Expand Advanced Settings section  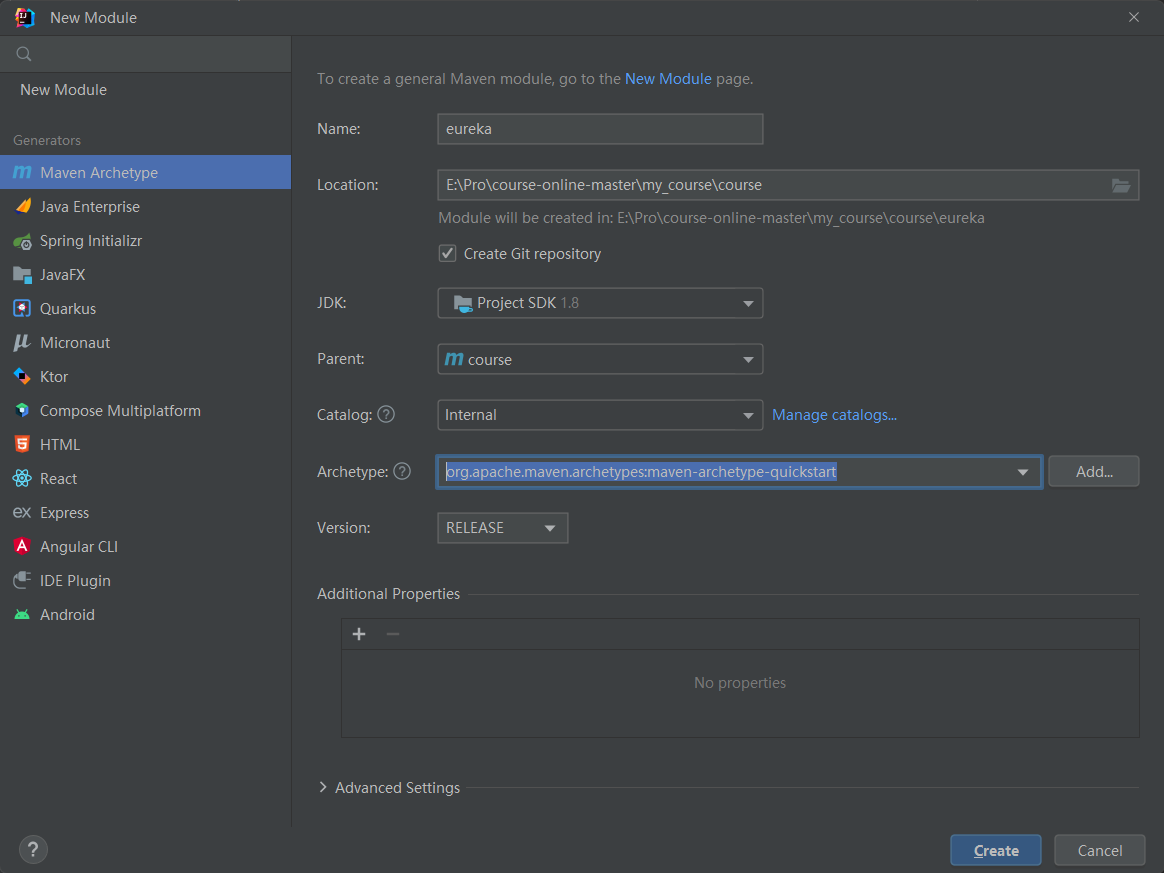(323, 788)
